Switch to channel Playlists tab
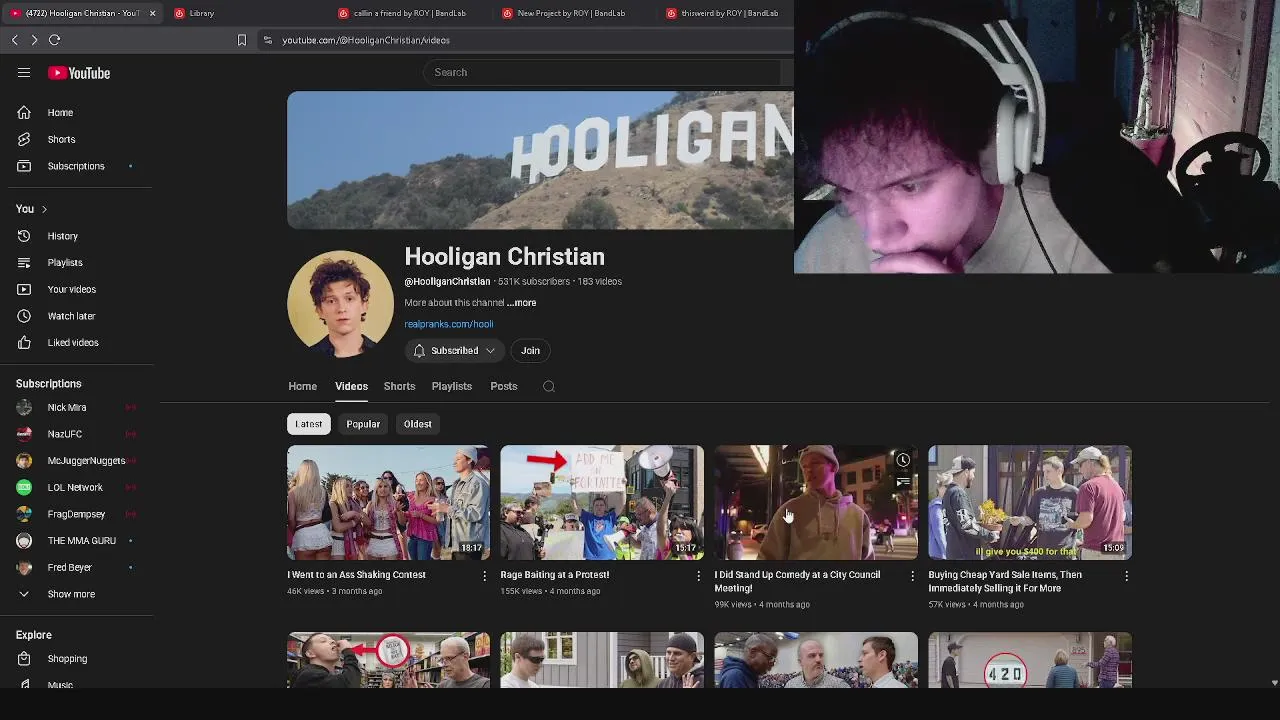This screenshot has width=1280, height=720. coord(451,386)
